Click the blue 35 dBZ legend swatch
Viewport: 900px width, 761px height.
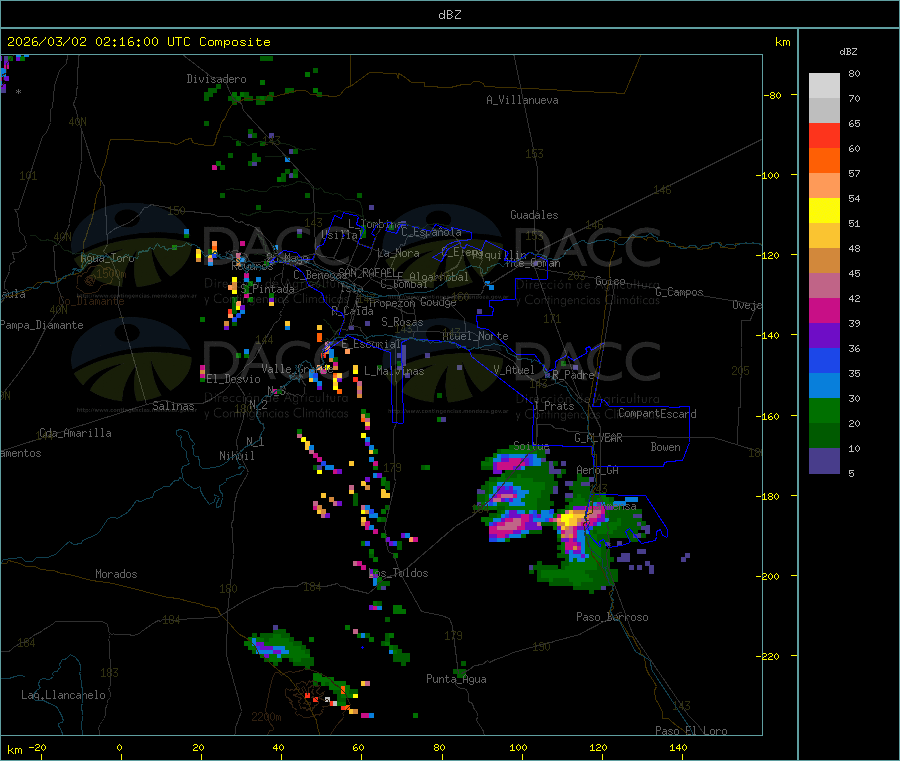point(824,360)
